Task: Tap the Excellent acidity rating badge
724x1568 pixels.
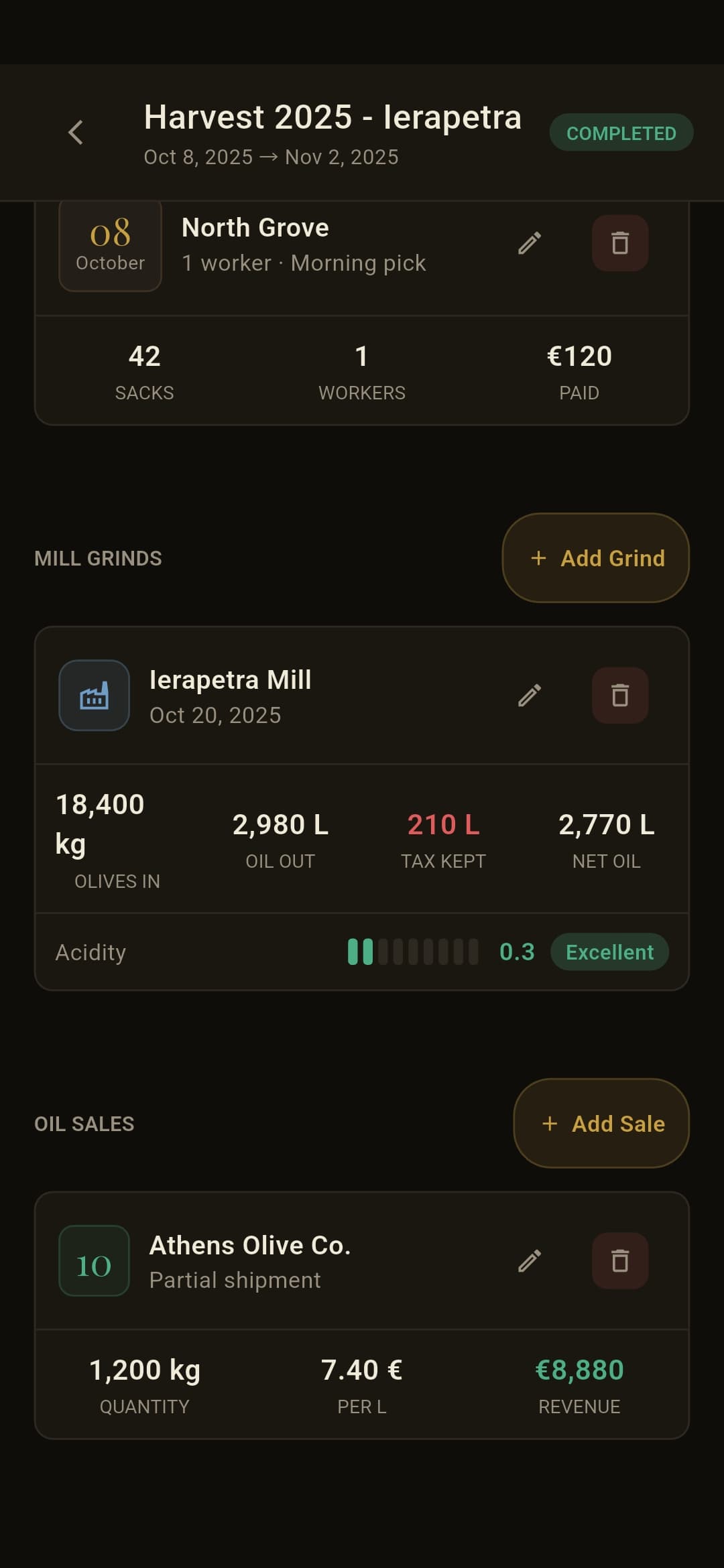Action: click(x=609, y=952)
